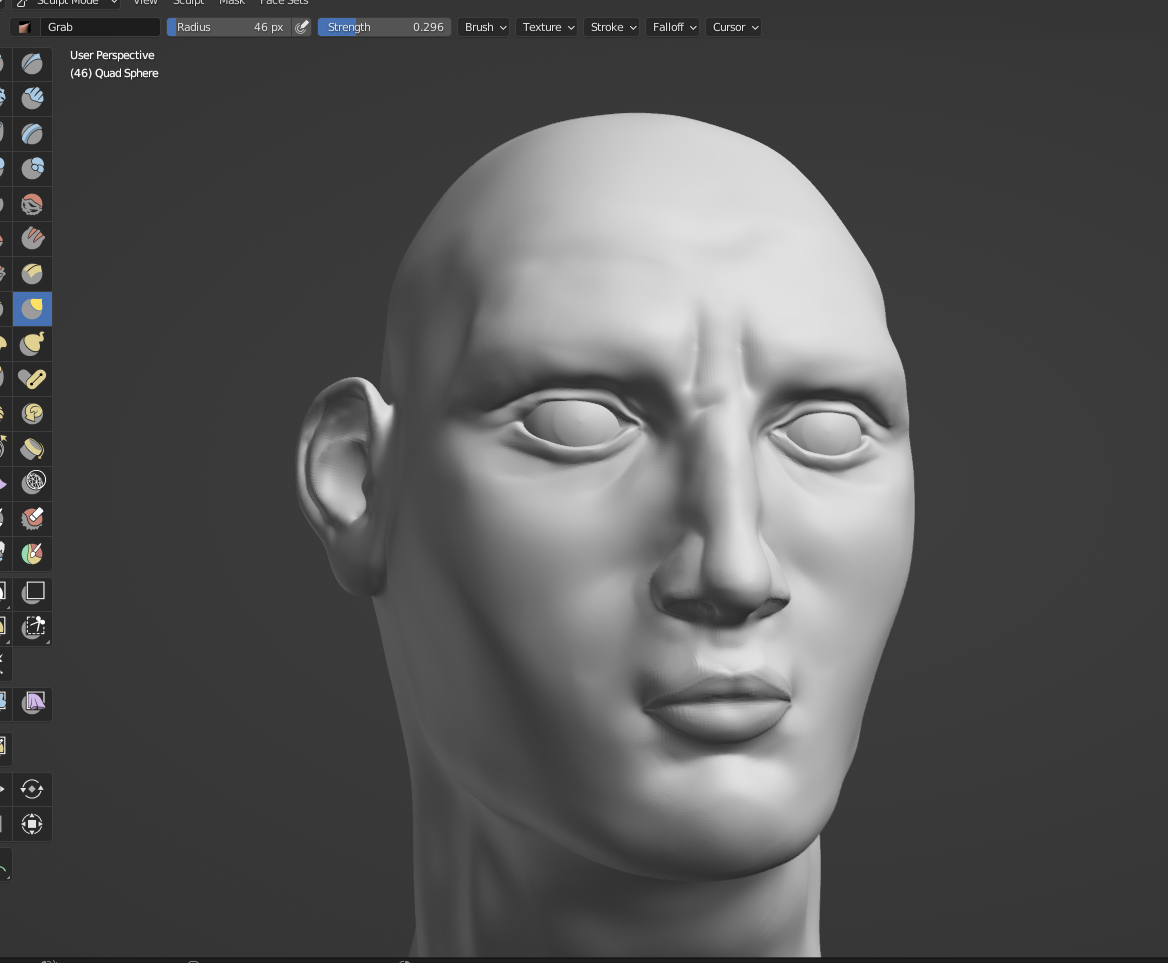
Task: Open the View menu
Action: tap(145, 2)
